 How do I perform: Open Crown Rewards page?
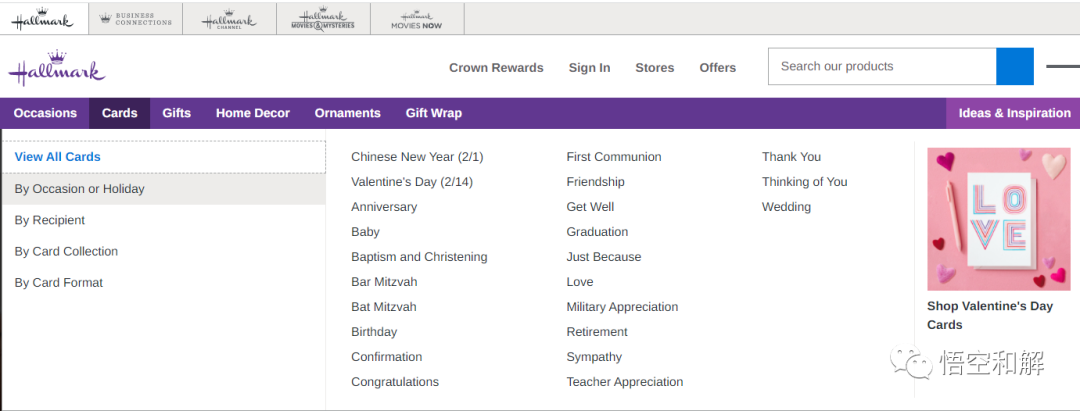coord(496,68)
